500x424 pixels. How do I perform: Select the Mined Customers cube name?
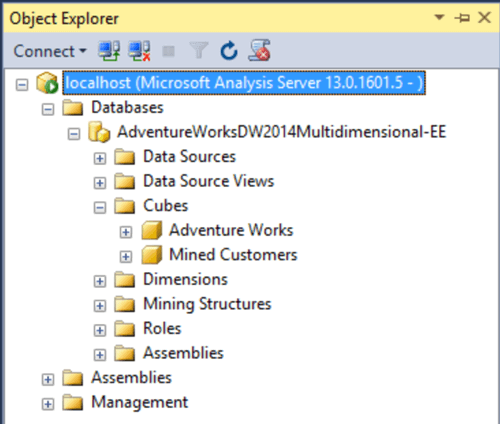coord(233,255)
